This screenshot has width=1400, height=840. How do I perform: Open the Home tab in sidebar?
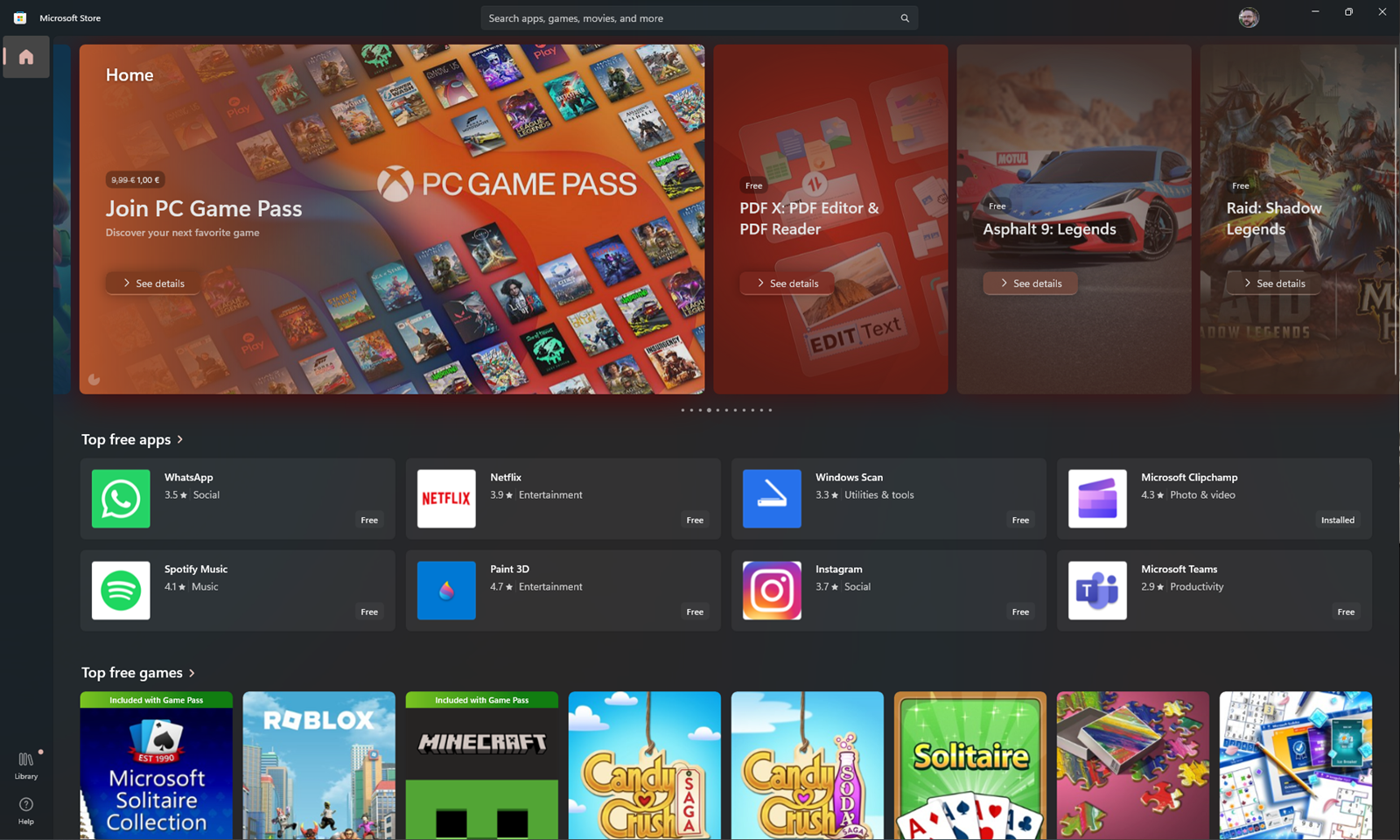26,57
